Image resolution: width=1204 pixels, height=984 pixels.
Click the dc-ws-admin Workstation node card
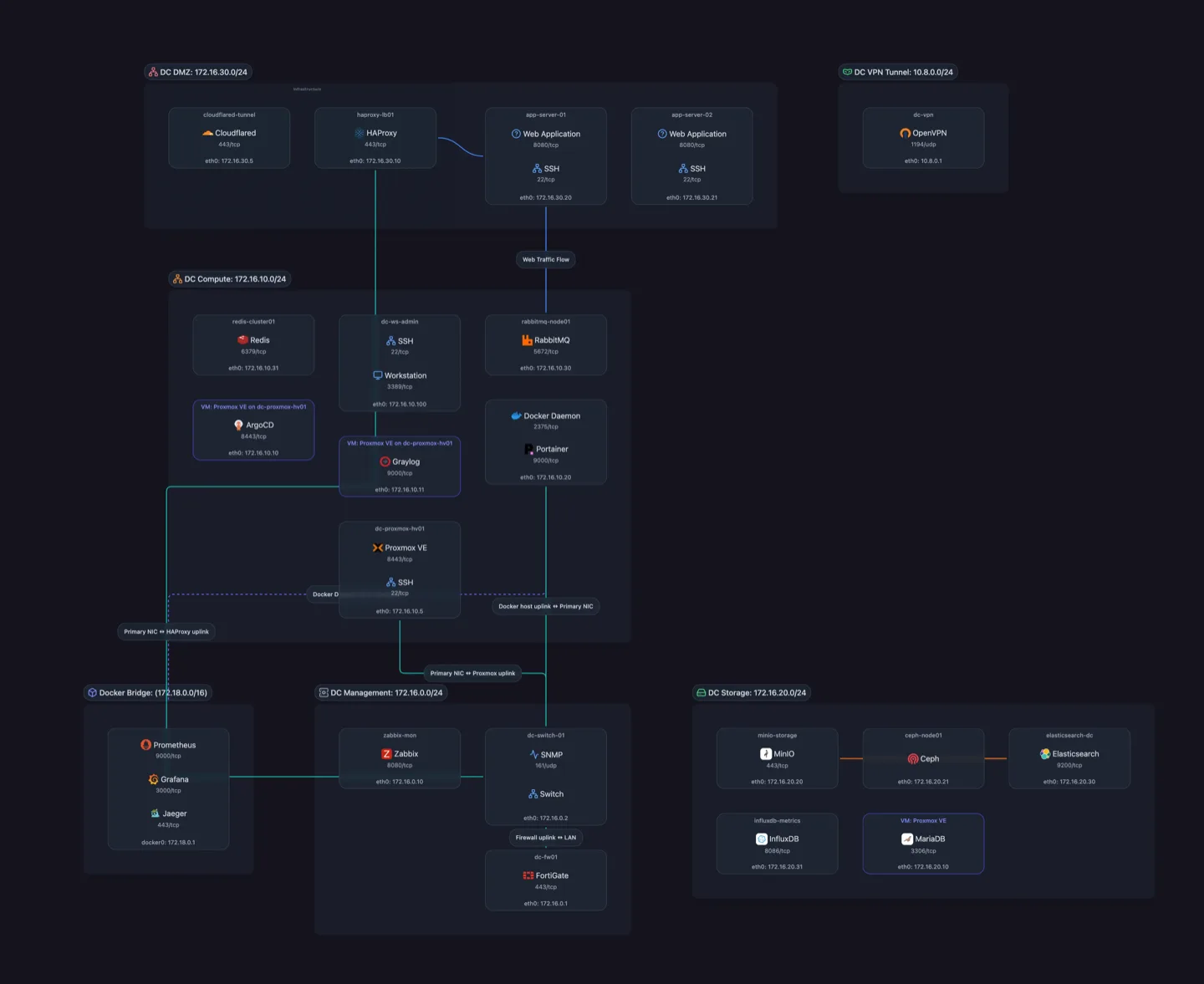[x=400, y=363]
